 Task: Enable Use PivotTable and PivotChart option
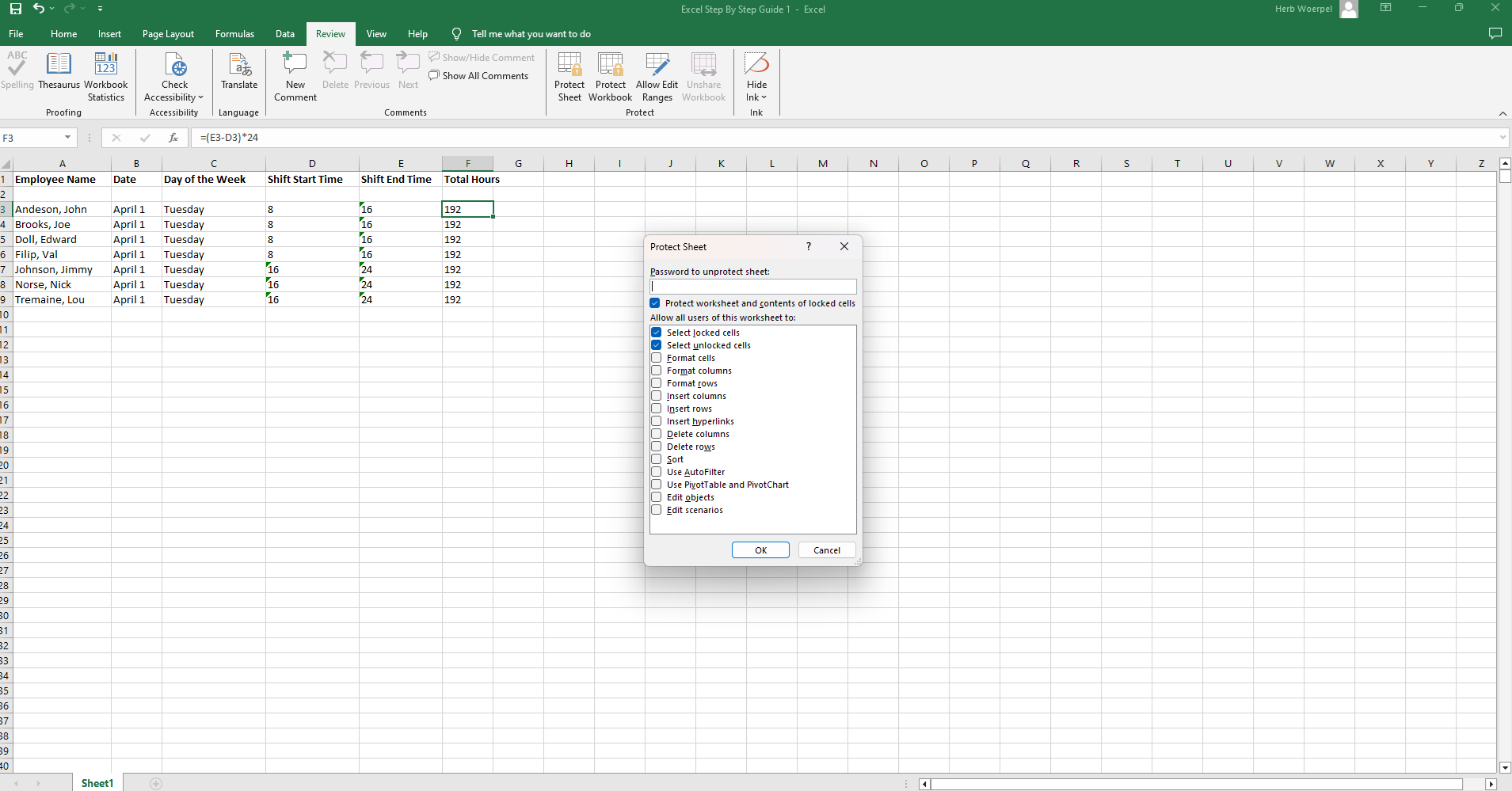(x=657, y=485)
